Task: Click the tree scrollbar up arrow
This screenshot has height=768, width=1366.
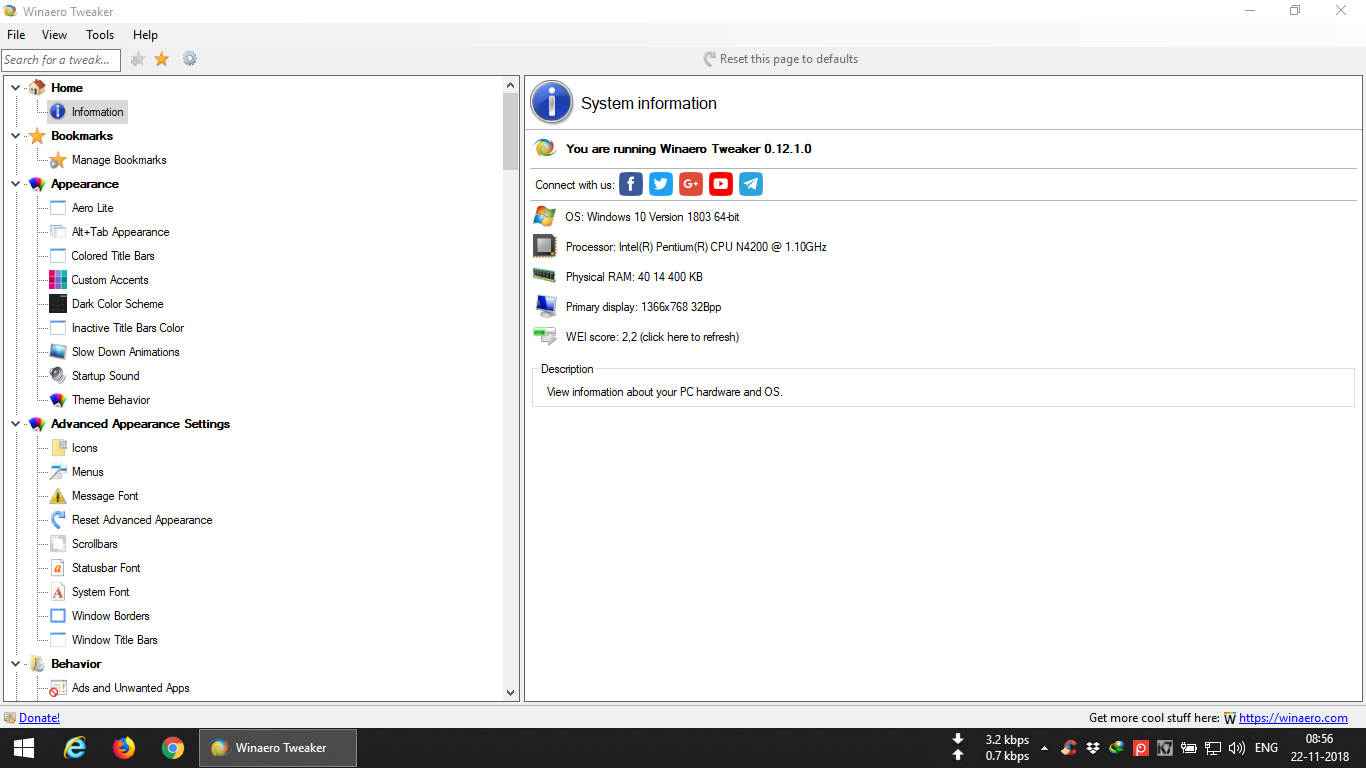Action: [511, 87]
